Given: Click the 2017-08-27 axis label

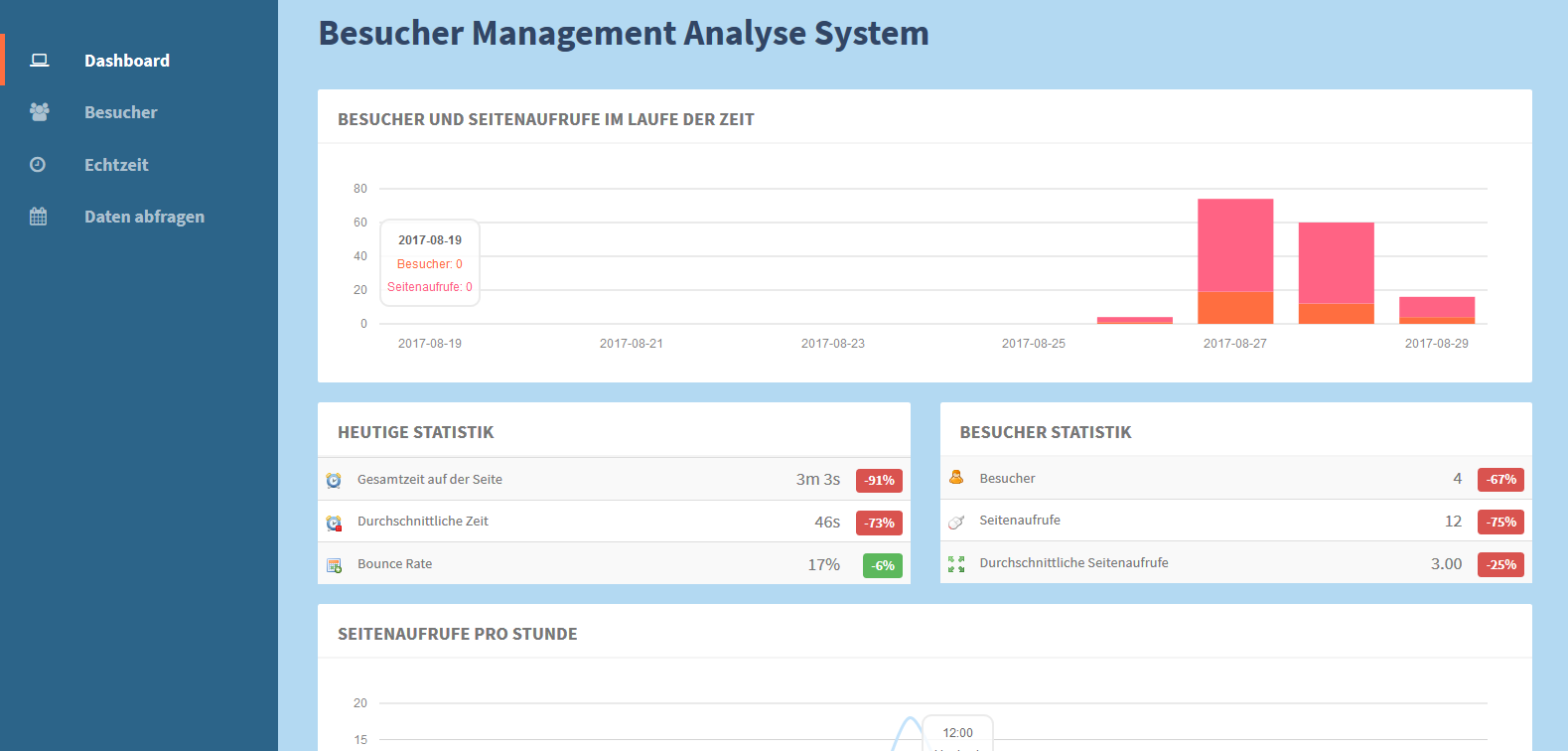Looking at the screenshot, I should [x=1235, y=344].
